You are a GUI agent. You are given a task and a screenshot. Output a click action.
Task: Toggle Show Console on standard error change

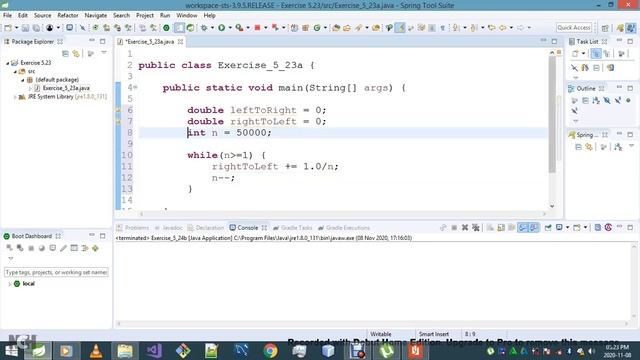tap(533, 228)
